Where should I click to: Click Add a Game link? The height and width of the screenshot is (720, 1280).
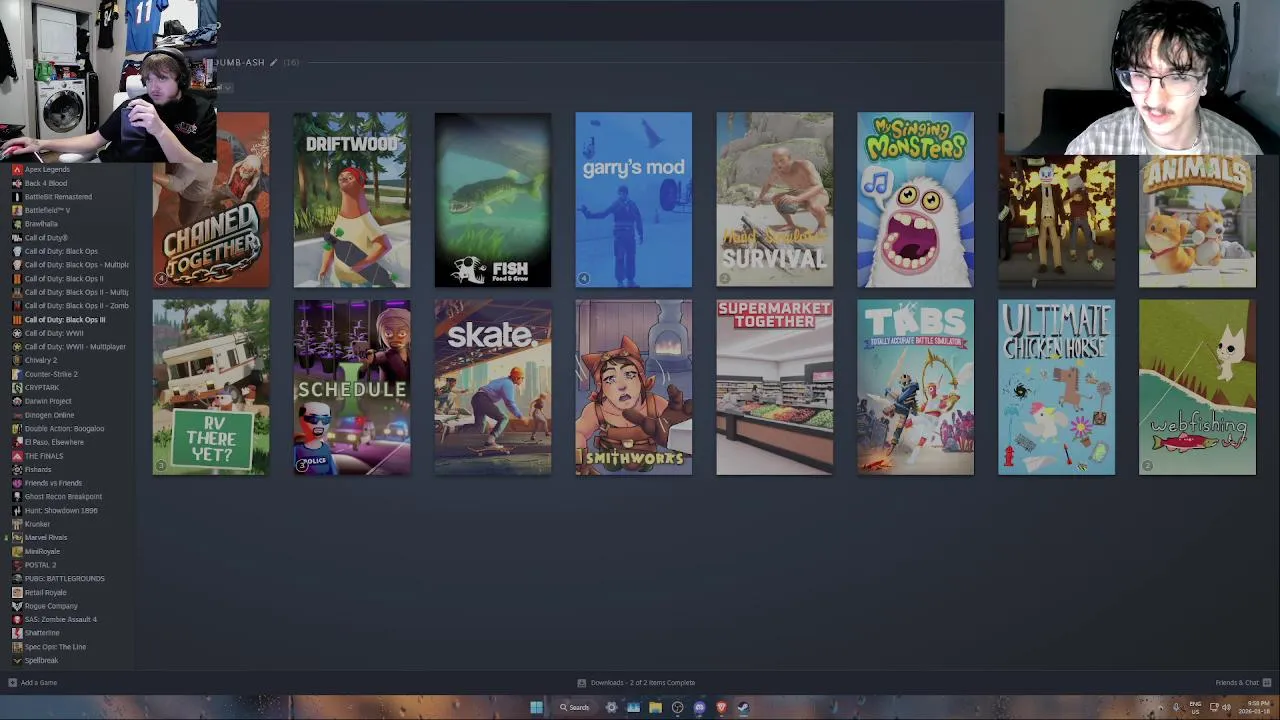(x=39, y=682)
